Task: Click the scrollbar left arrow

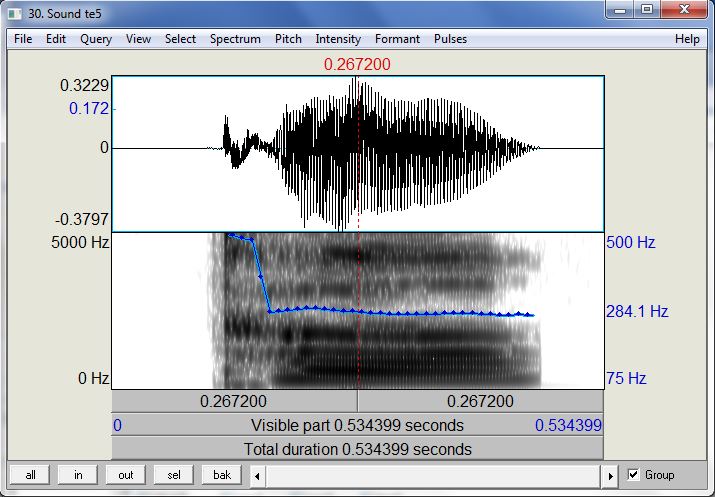Action: tap(258, 476)
